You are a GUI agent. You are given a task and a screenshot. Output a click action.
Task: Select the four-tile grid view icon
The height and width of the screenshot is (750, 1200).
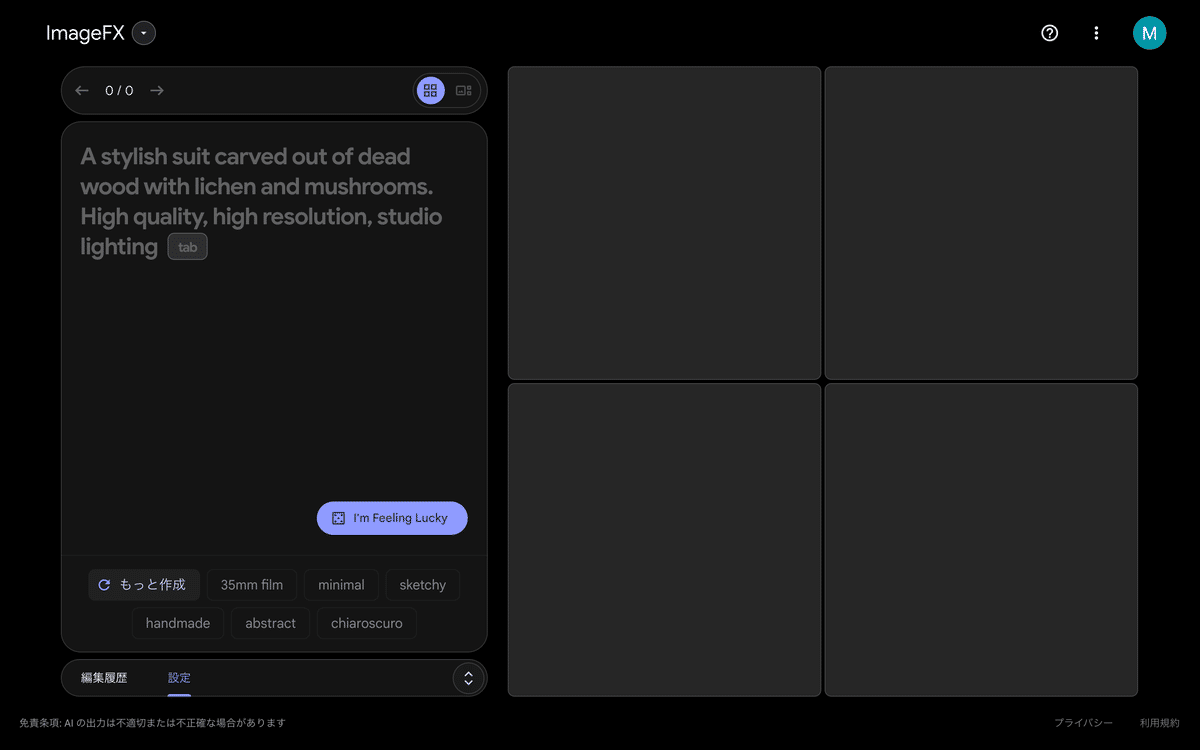pos(430,90)
